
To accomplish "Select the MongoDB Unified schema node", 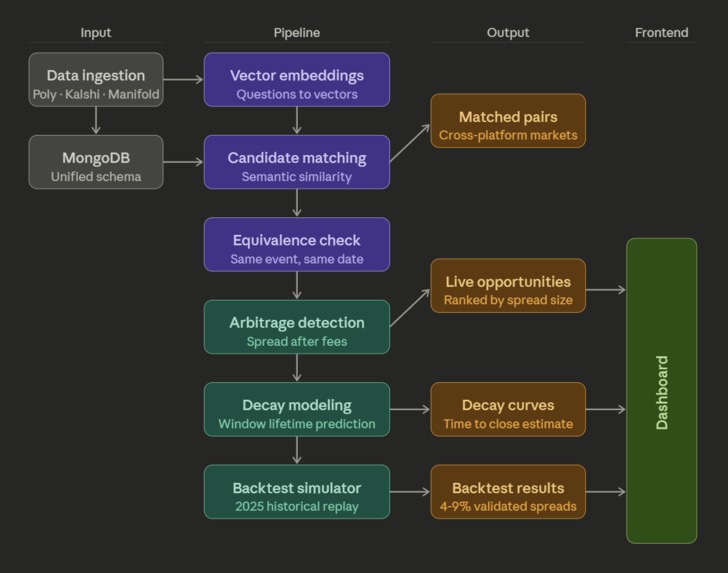I will (96, 162).
